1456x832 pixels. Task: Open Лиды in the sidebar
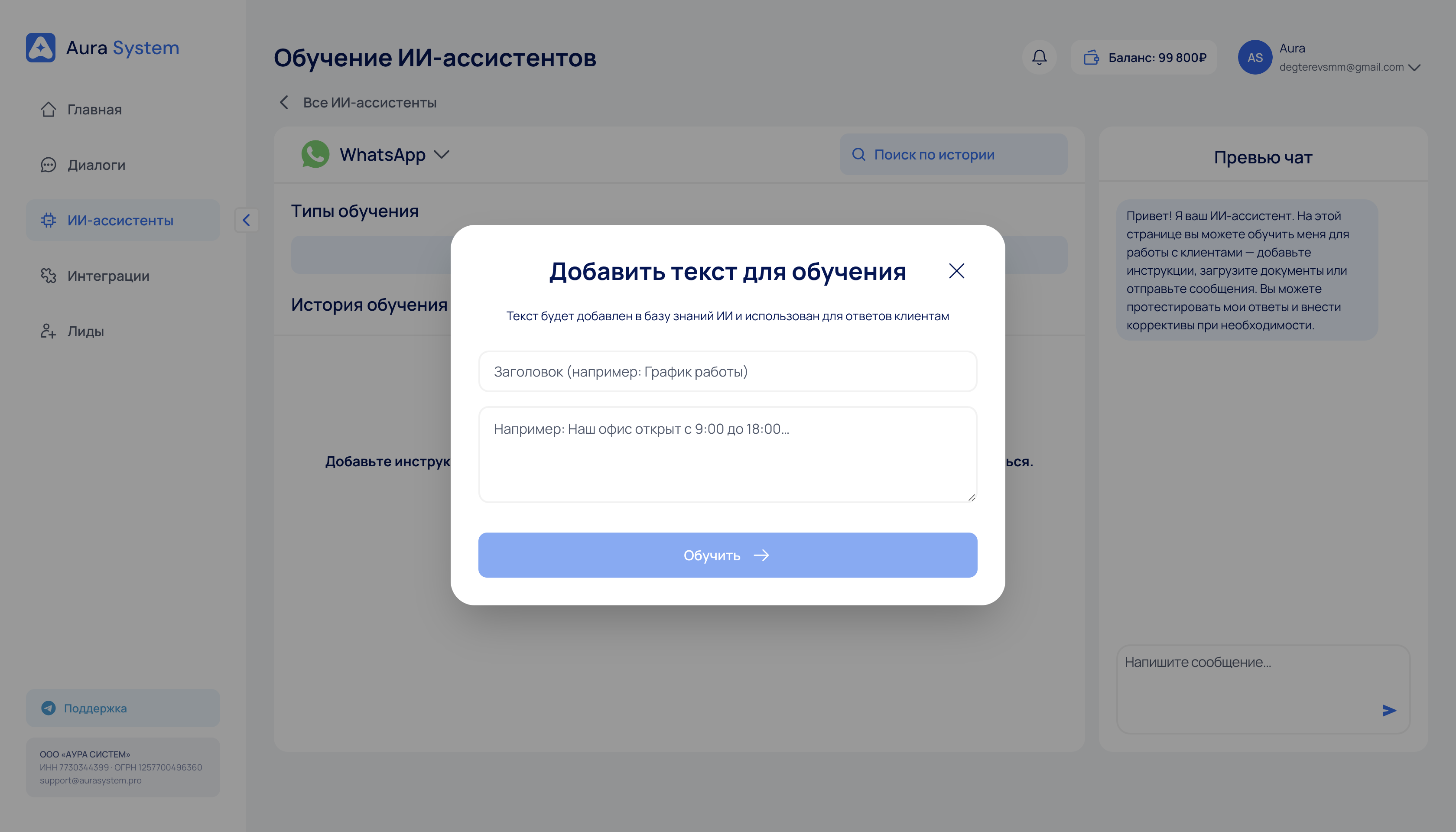(x=86, y=331)
